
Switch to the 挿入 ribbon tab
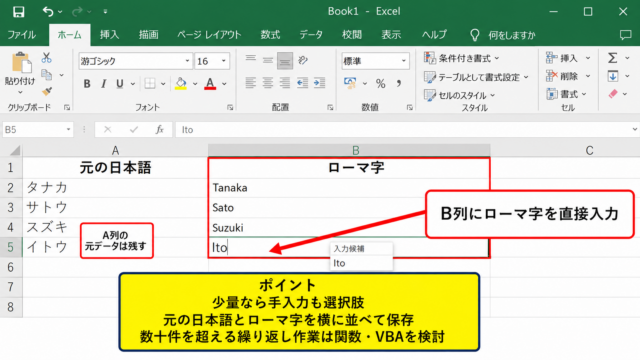tap(109, 35)
